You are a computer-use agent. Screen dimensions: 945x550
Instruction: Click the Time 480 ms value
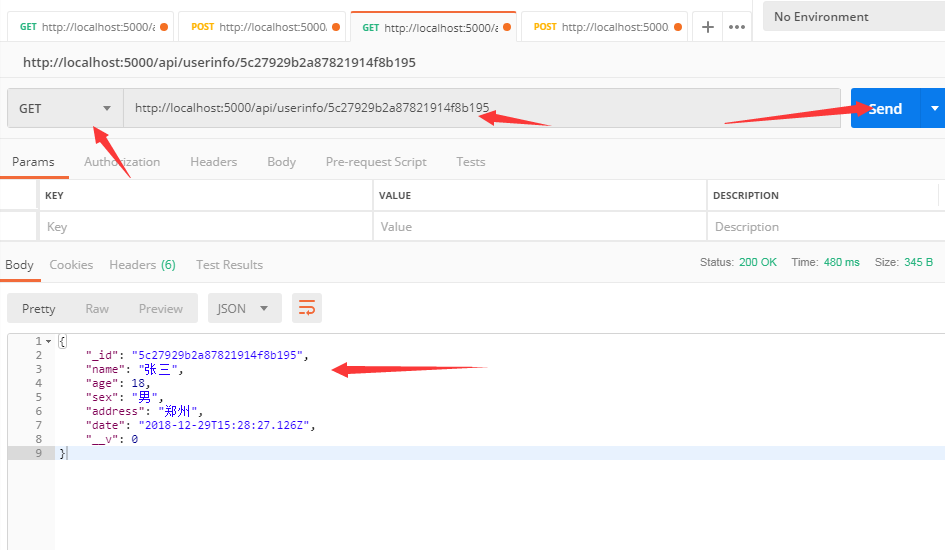pos(841,263)
